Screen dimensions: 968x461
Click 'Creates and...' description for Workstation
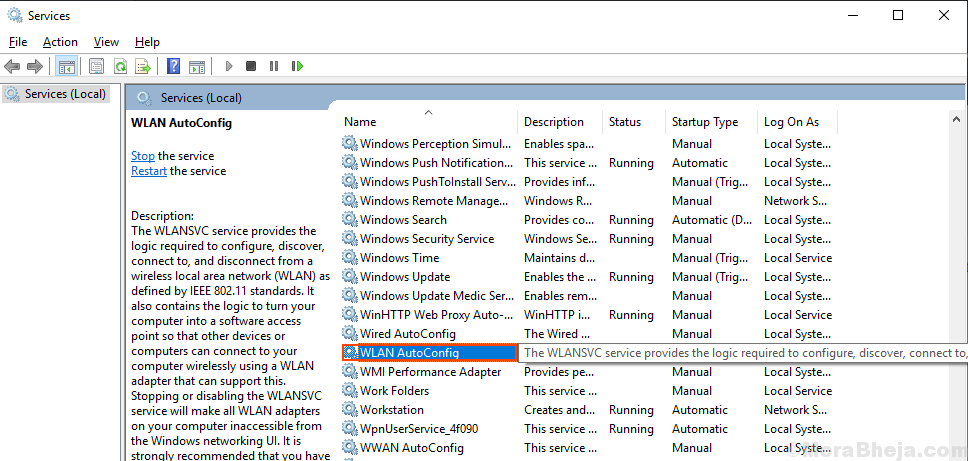point(559,410)
